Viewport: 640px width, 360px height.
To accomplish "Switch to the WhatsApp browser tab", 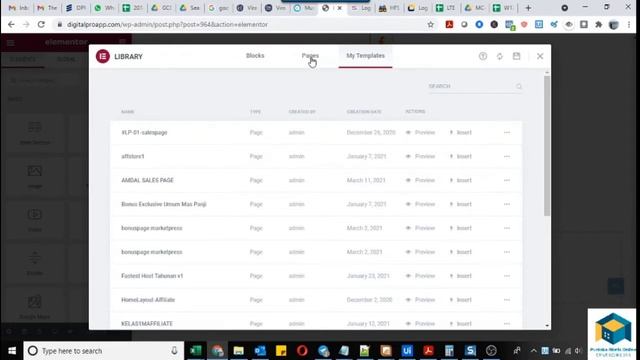I will (x=104, y=8).
